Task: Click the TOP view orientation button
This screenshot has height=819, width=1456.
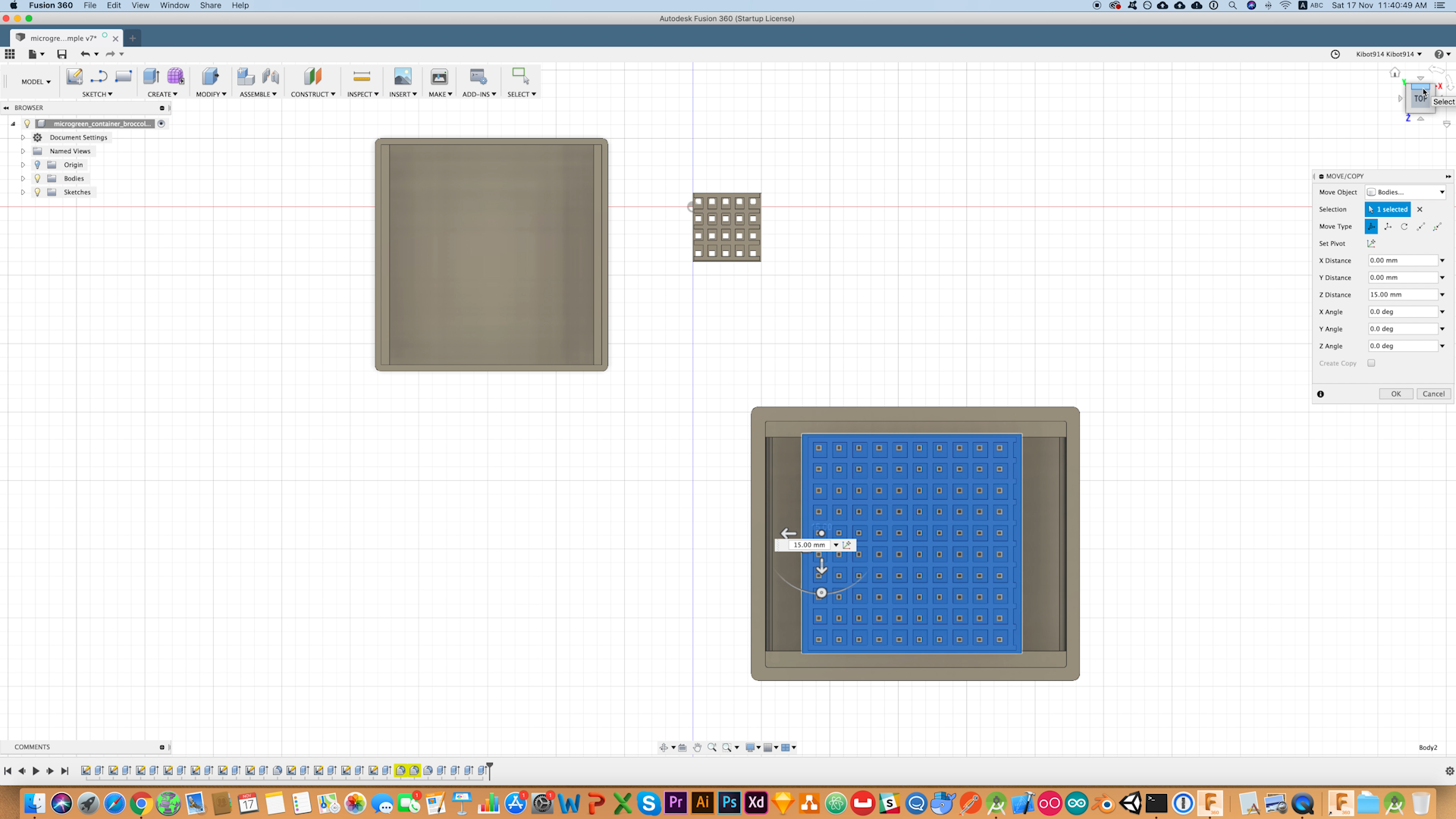Action: [1419, 97]
